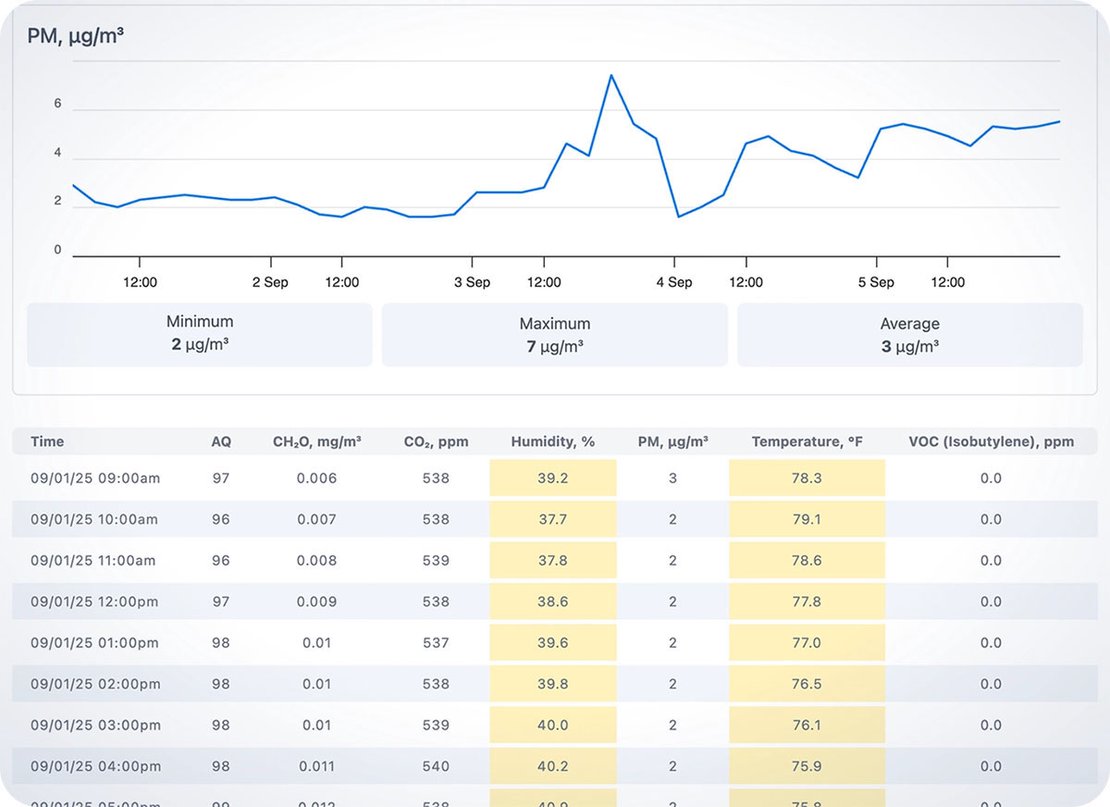
Task: Click the Average 3 µg/m³ summary card
Action: click(x=909, y=335)
